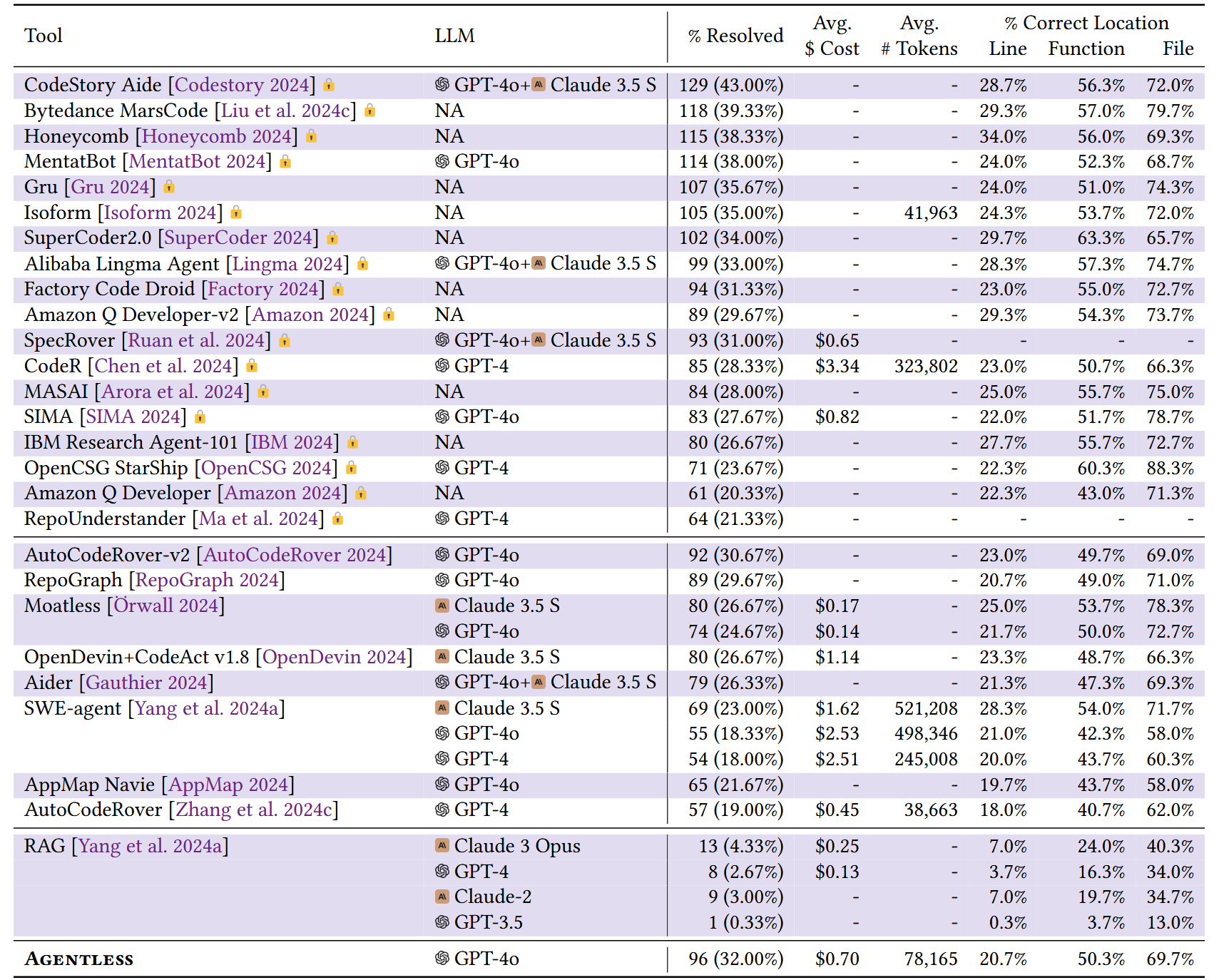Follow the OpenCSG 2024 reference link
1214x980 pixels.
pos(266,468)
